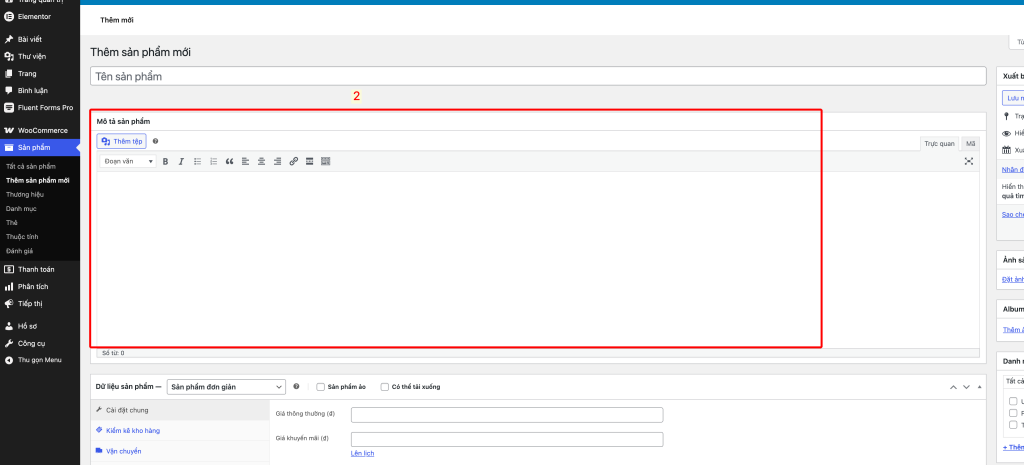Center align text in the editor
The image size is (1024, 465).
(261, 161)
